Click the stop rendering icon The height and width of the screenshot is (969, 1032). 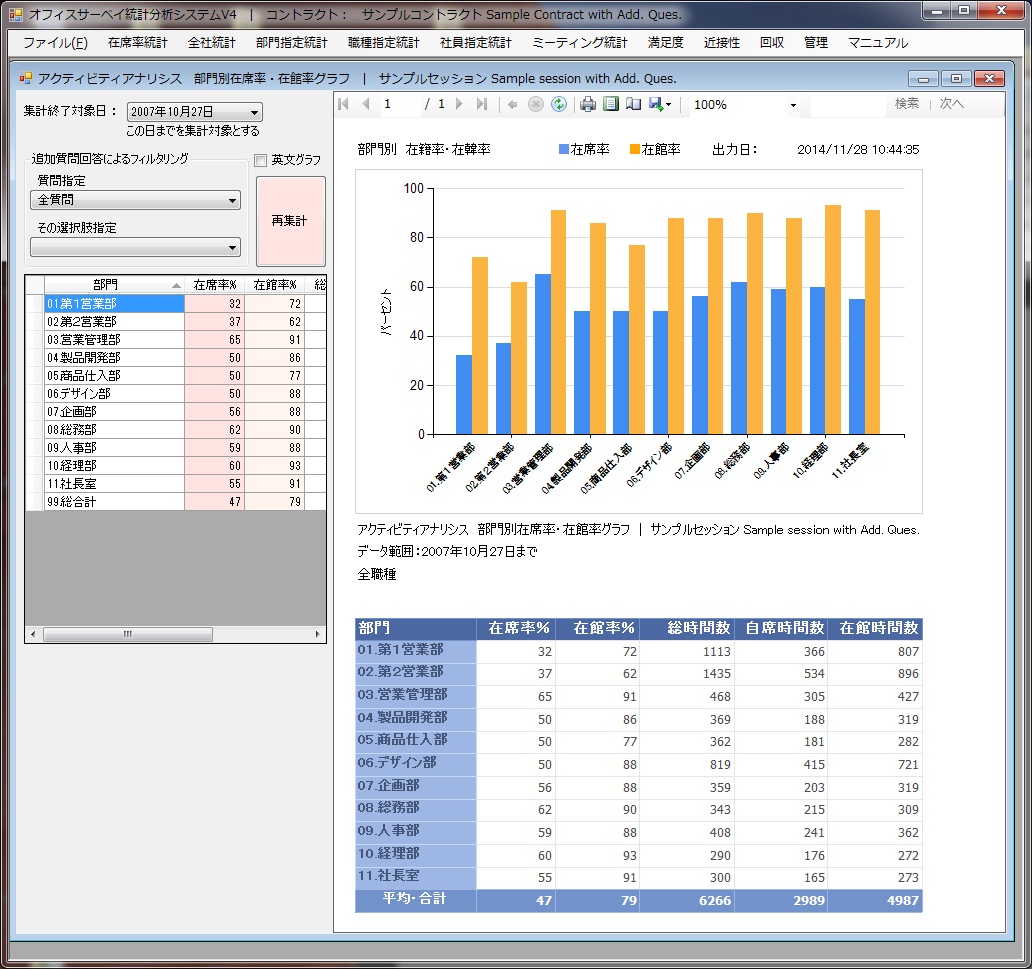[536, 104]
